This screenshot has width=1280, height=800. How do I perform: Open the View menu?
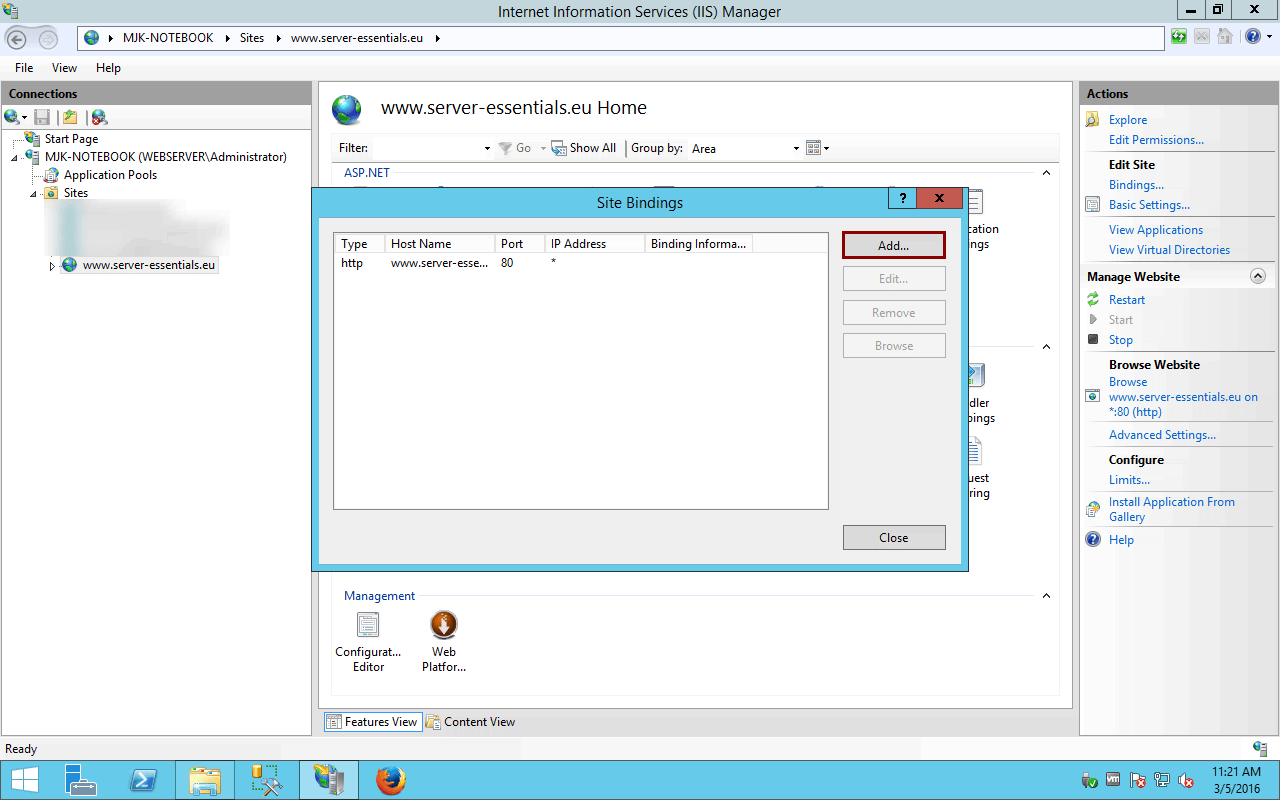pyautogui.click(x=64, y=68)
